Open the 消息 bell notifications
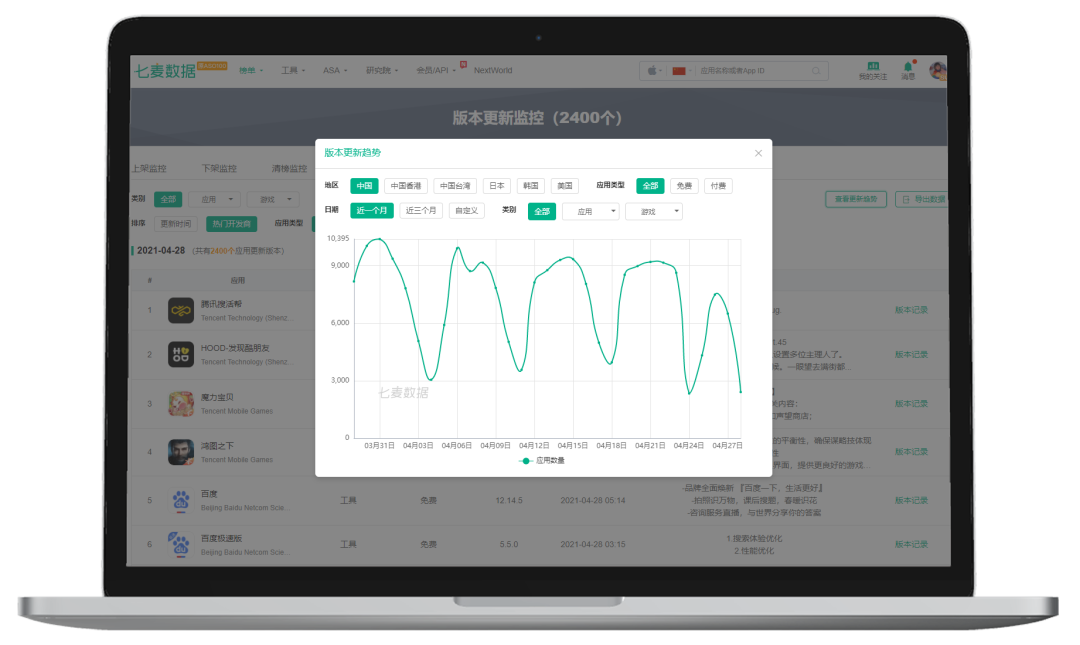The image size is (1080, 645). pyautogui.click(x=908, y=67)
